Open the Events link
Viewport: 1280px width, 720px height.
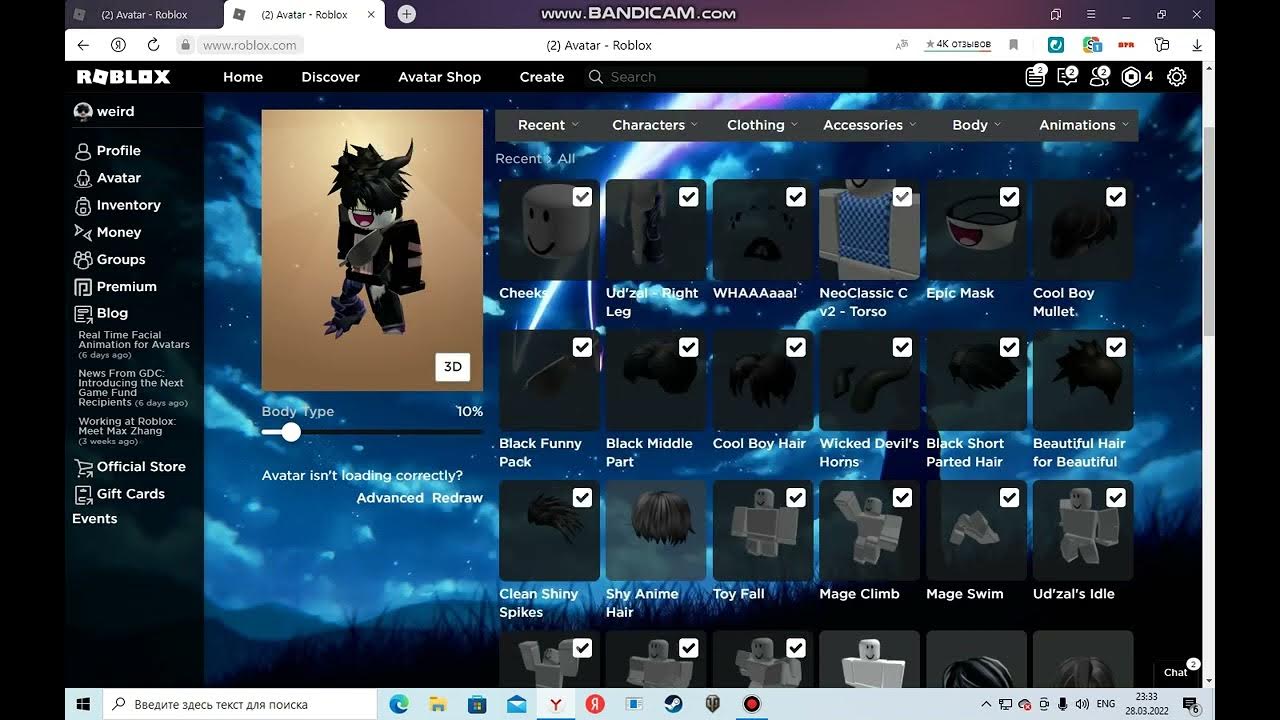point(95,519)
